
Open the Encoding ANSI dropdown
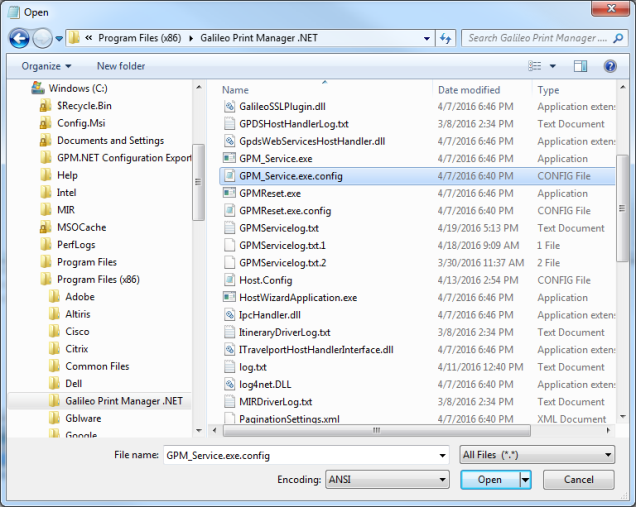[x=387, y=480]
